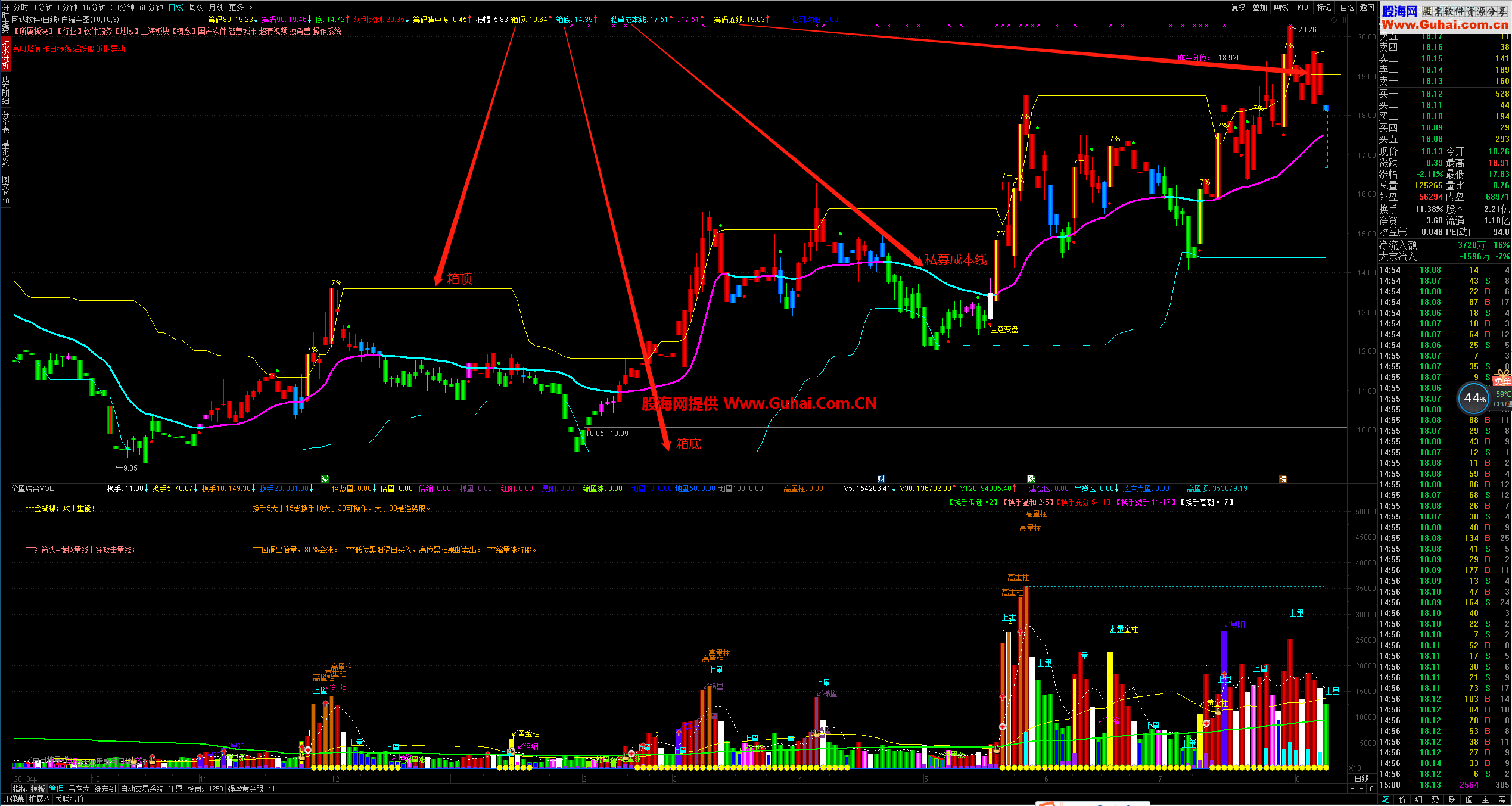Viewport: 1512px width, 806px height.
Task: Open F10 company information
Action: tap(1303, 7)
